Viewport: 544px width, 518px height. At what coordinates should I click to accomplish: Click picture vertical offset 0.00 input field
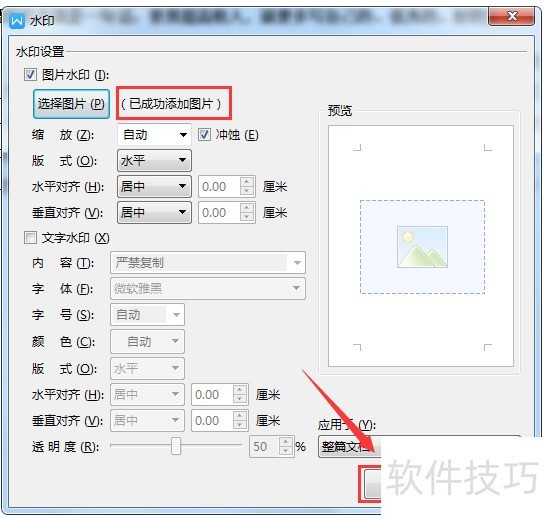pos(219,212)
